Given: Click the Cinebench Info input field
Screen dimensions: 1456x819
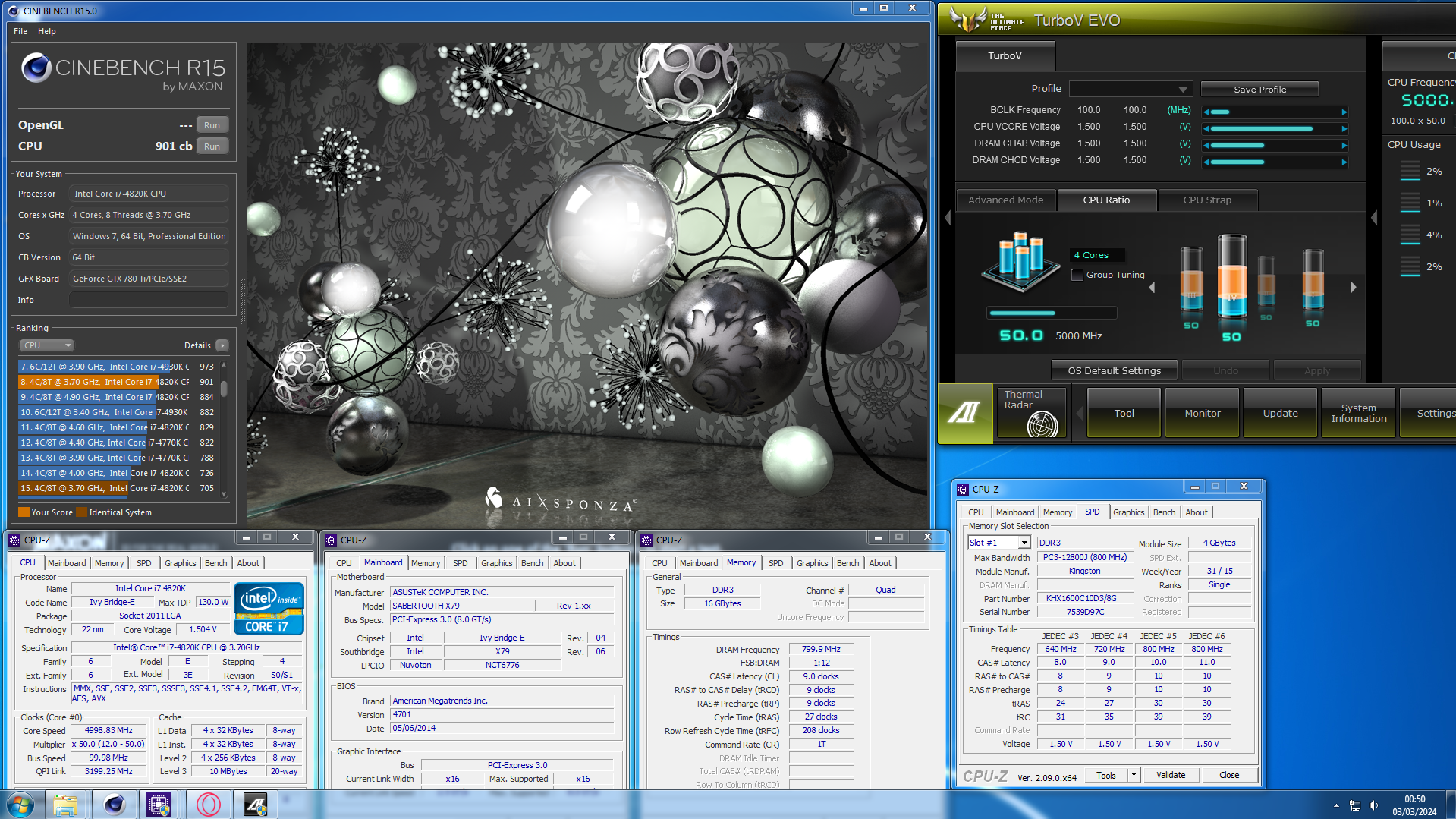Looking at the screenshot, I should [x=149, y=300].
